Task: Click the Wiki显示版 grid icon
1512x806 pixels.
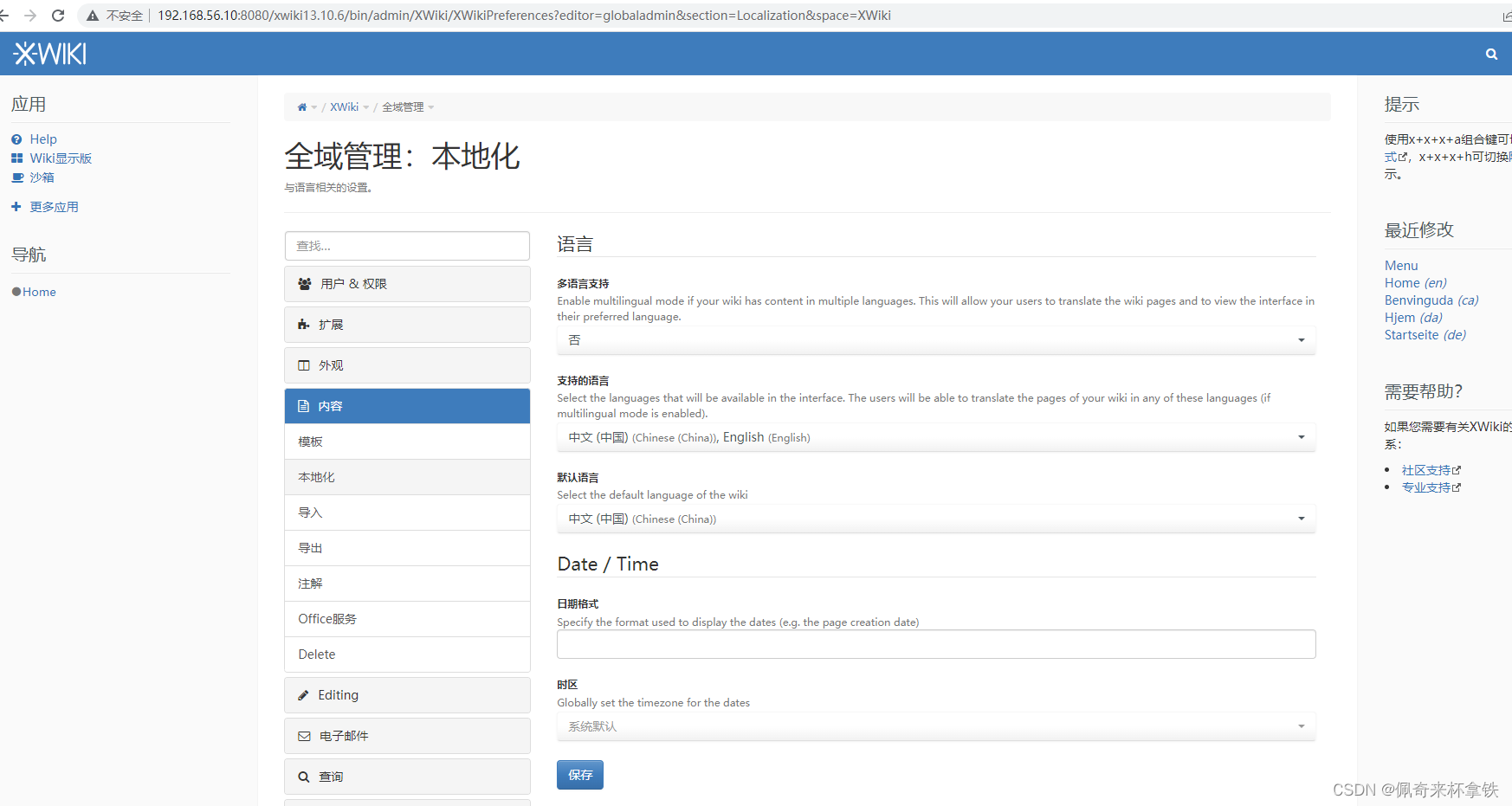Action: tap(16, 158)
